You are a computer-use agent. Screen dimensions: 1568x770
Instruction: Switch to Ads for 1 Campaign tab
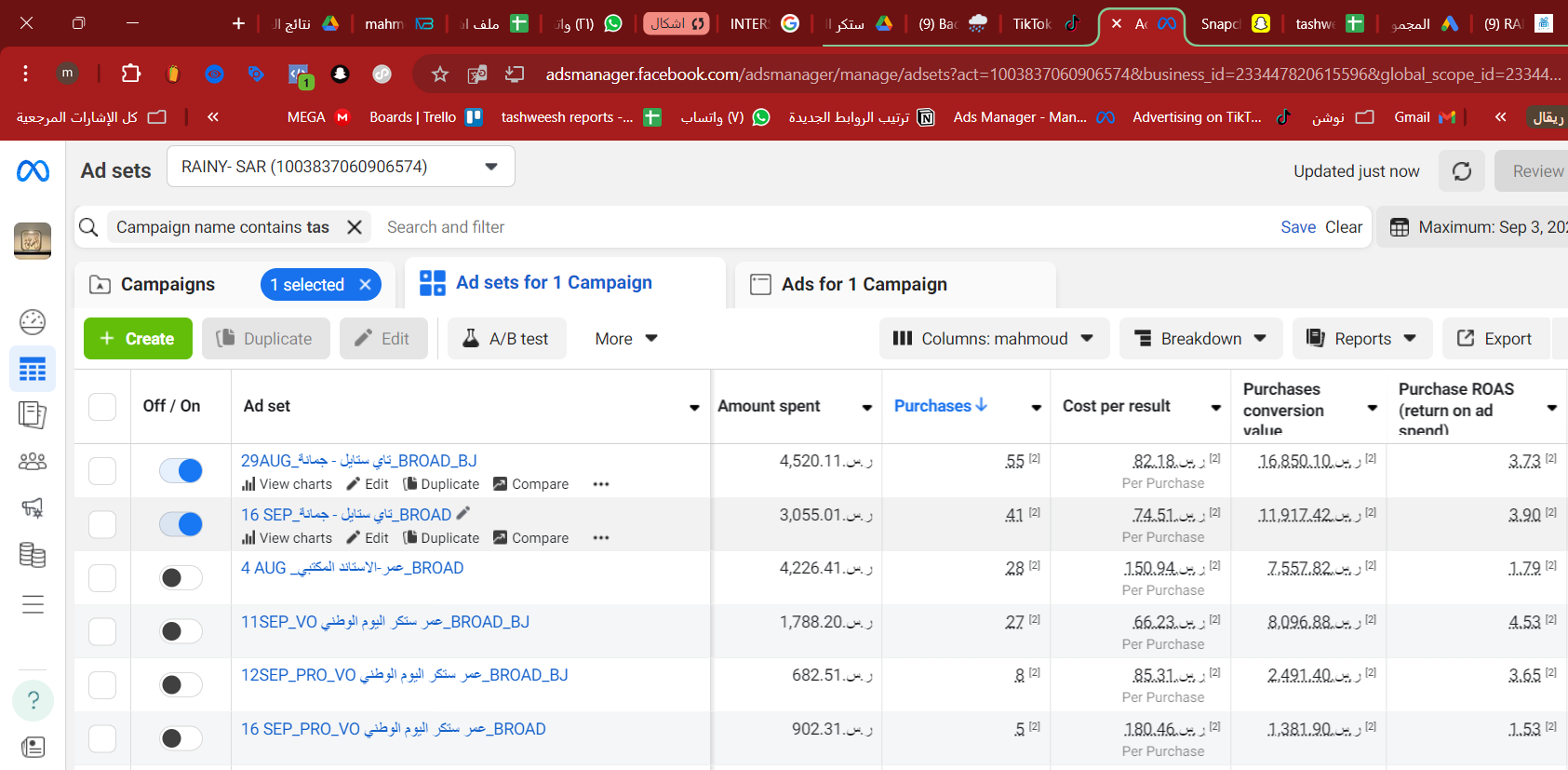895,285
